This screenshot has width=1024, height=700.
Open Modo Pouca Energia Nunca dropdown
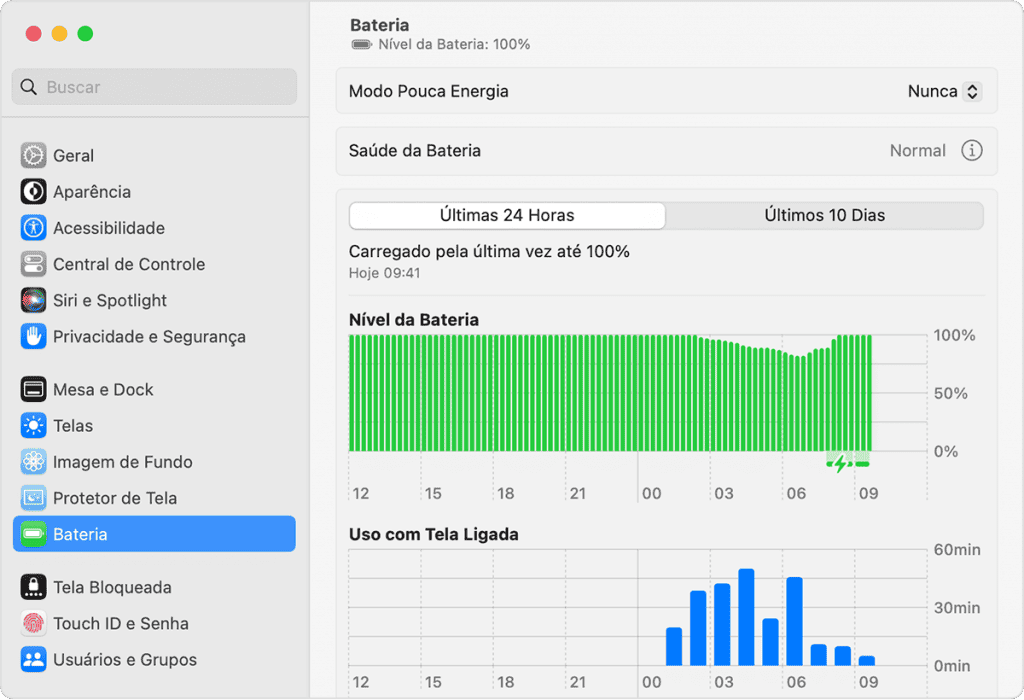pyautogui.click(x=944, y=91)
